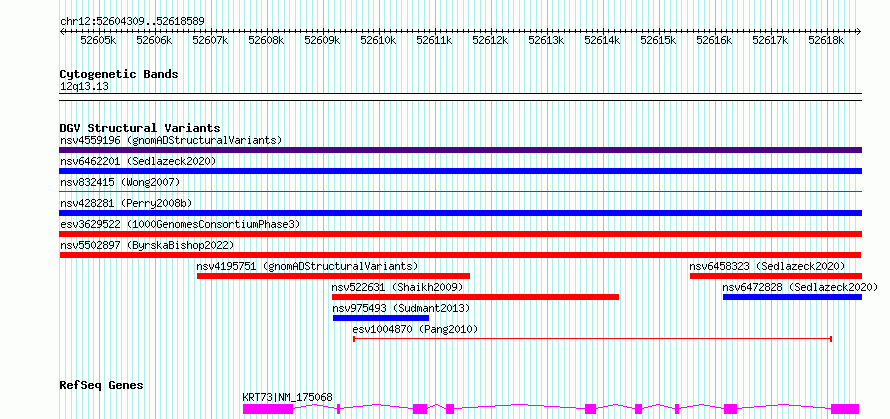Select the first large KRT73 exon block
The height and width of the screenshot is (419, 890).
click(x=268, y=409)
